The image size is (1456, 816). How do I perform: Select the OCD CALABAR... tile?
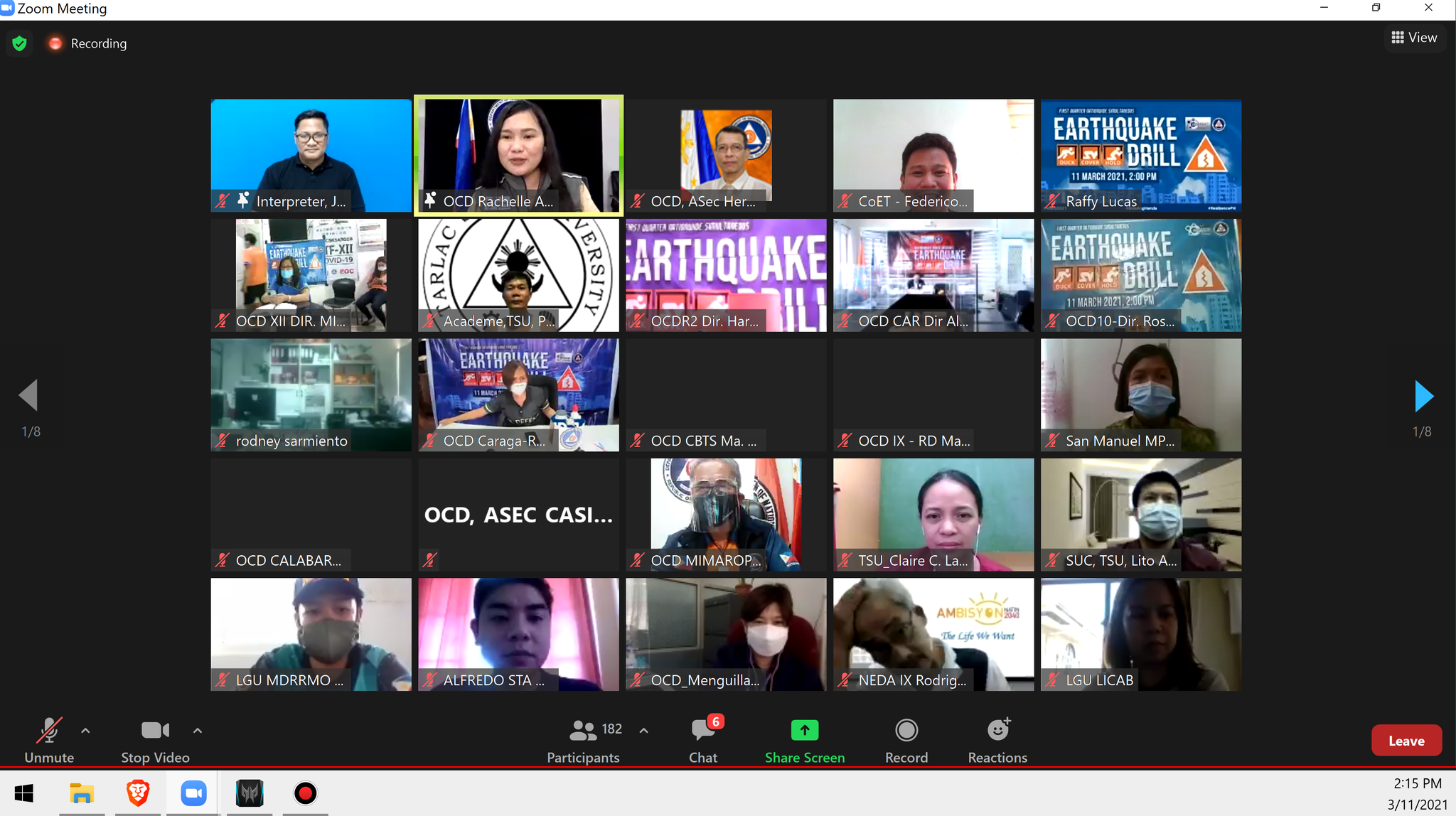pos(311,515)
